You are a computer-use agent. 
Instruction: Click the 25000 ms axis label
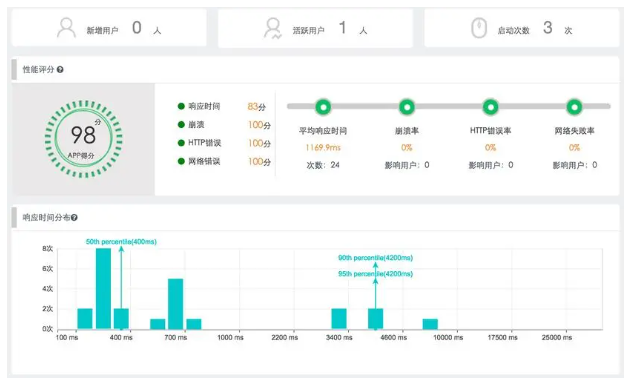pyautogui.click(x=557, y=338)
